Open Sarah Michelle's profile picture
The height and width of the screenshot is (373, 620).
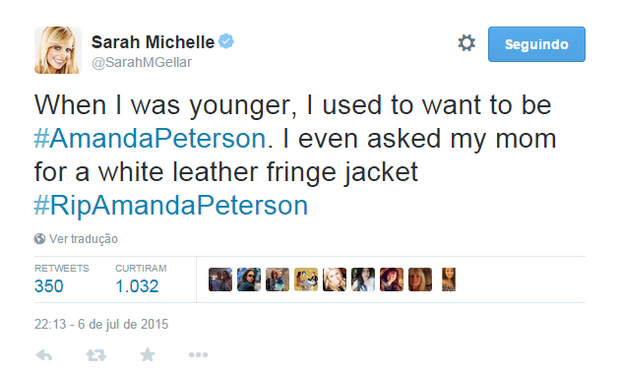[x=58, y=50]
